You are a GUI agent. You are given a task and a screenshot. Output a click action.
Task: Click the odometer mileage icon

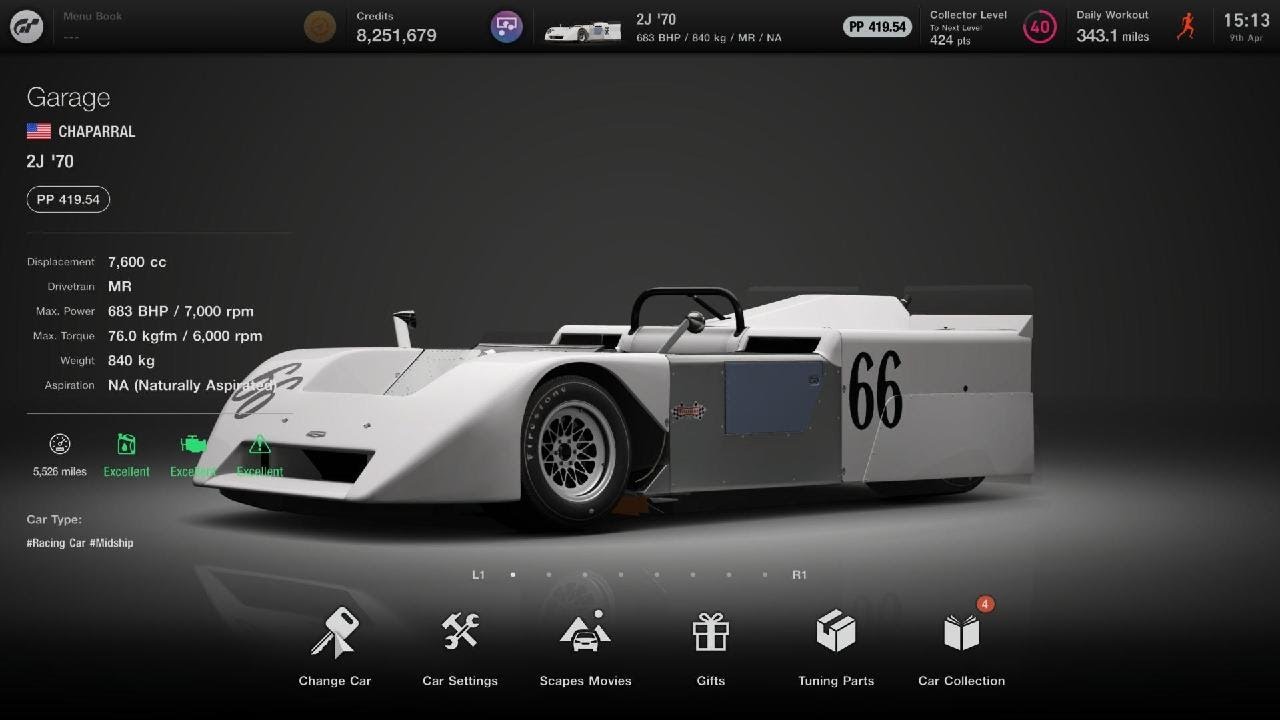pos(60,444)
